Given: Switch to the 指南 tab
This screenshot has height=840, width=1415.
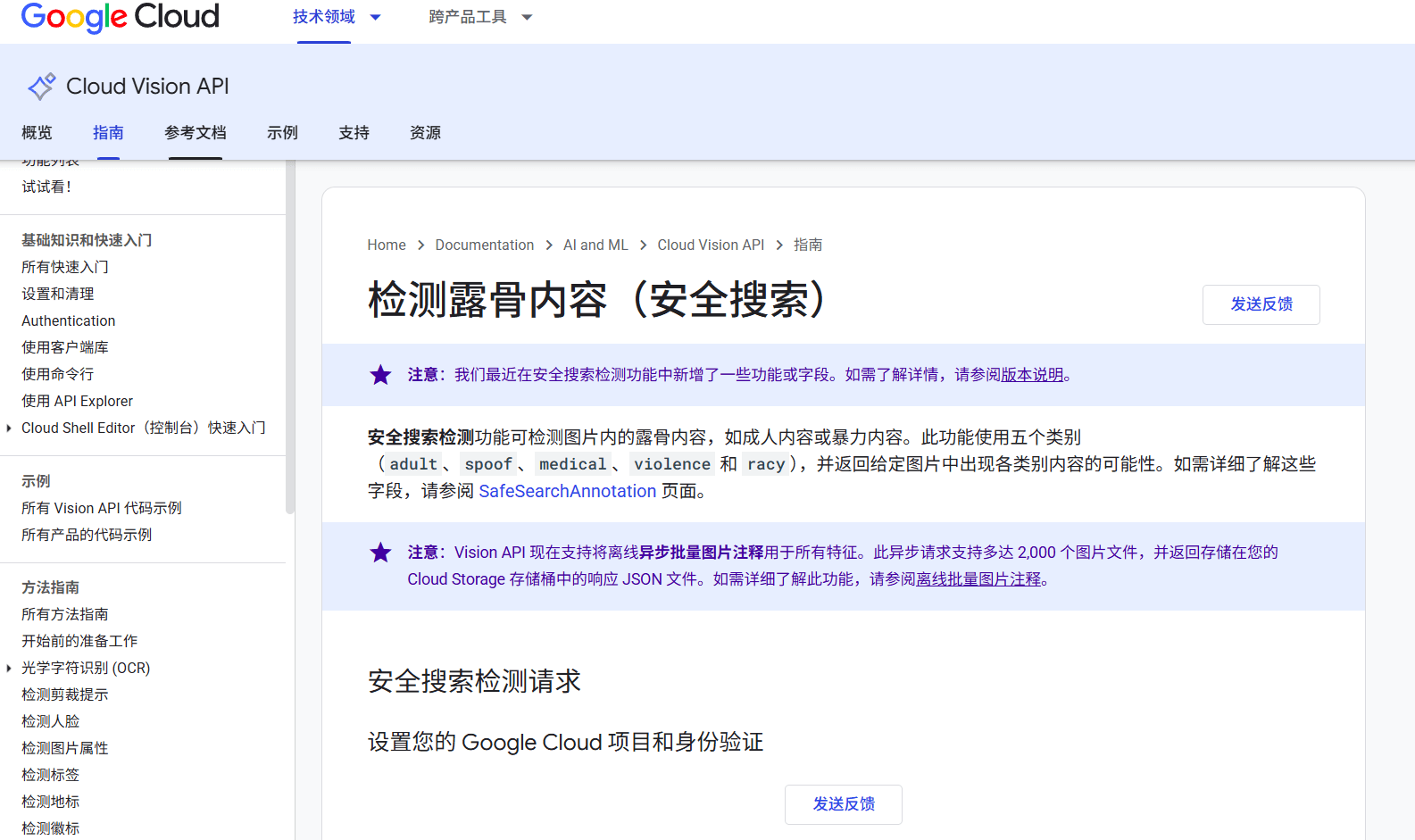Looking at the screenshot, I should pyautogui.click(x=108, y=133).
